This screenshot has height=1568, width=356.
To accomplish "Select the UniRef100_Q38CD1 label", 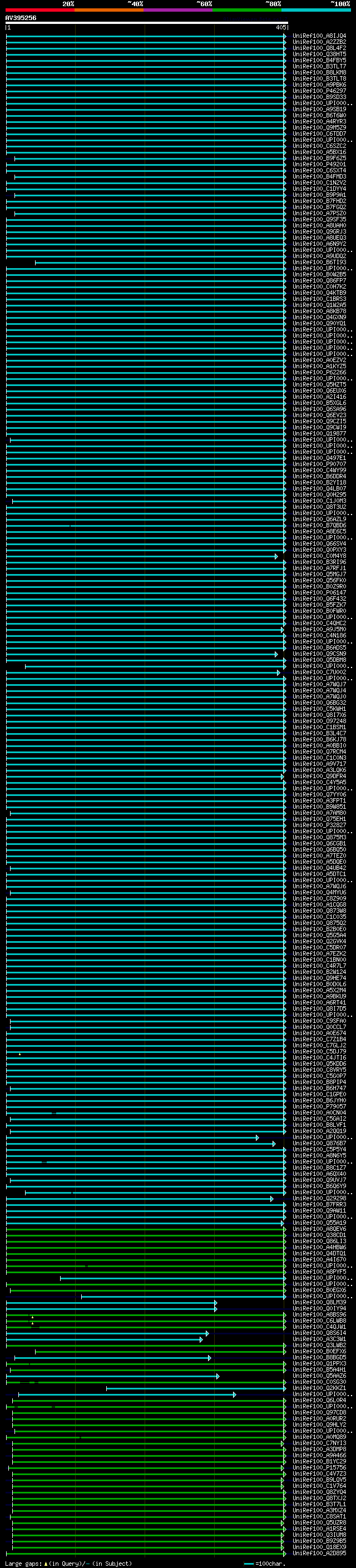I will click(x=319, y=1235).
